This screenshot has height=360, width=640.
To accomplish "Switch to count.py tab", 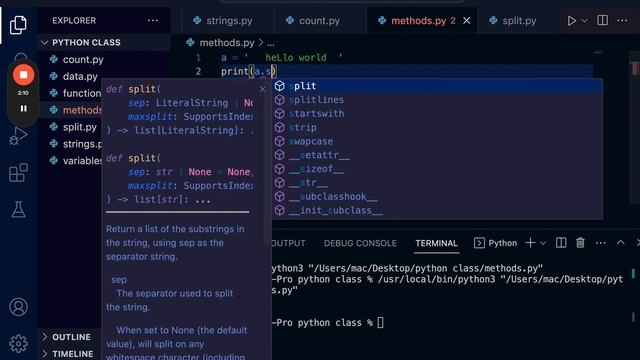I will [313, 20].
